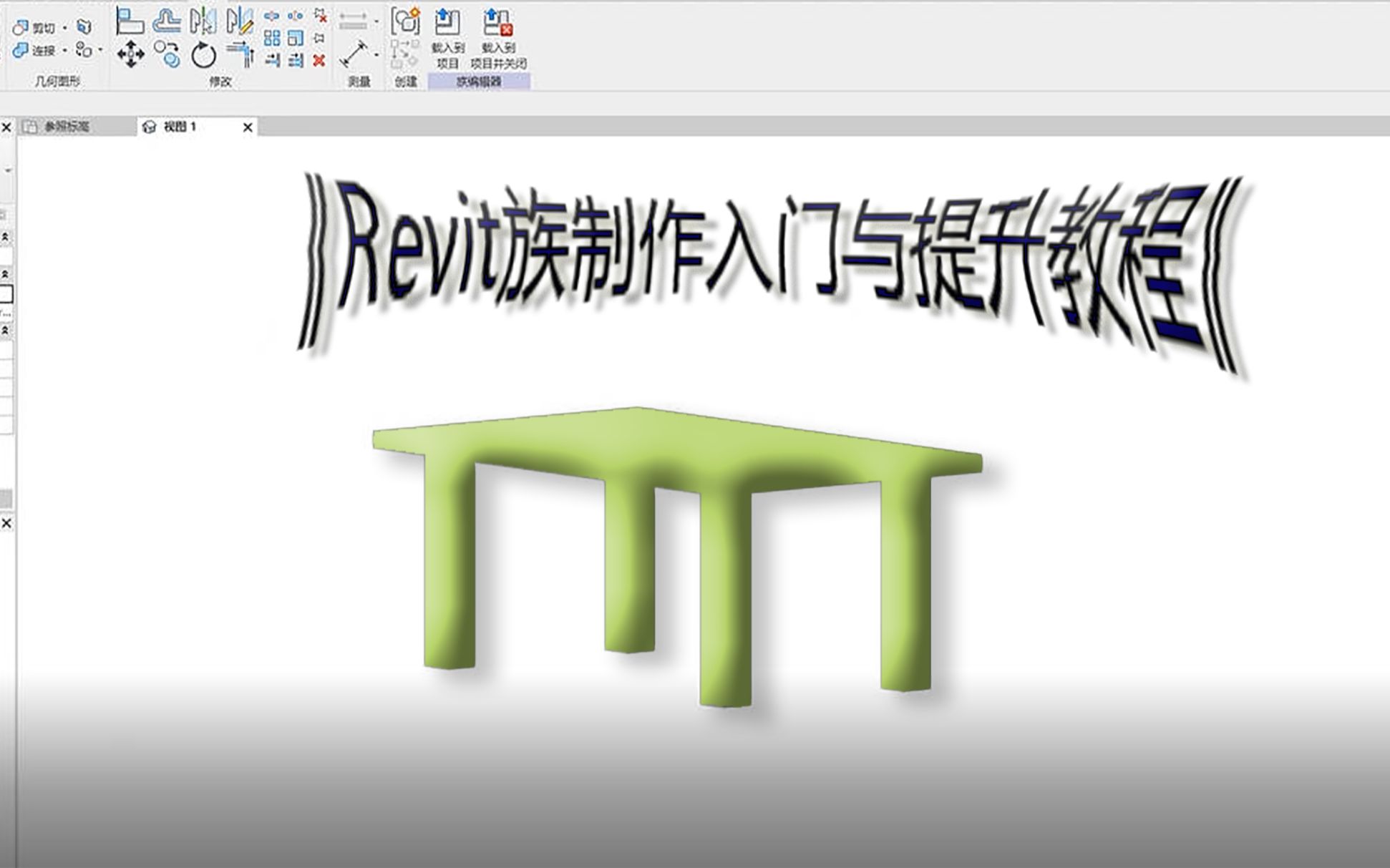Select the Mirror Draw Axis icon
Screen dimensions: 1390x868
pyautogui.click(x=240, y=21)
